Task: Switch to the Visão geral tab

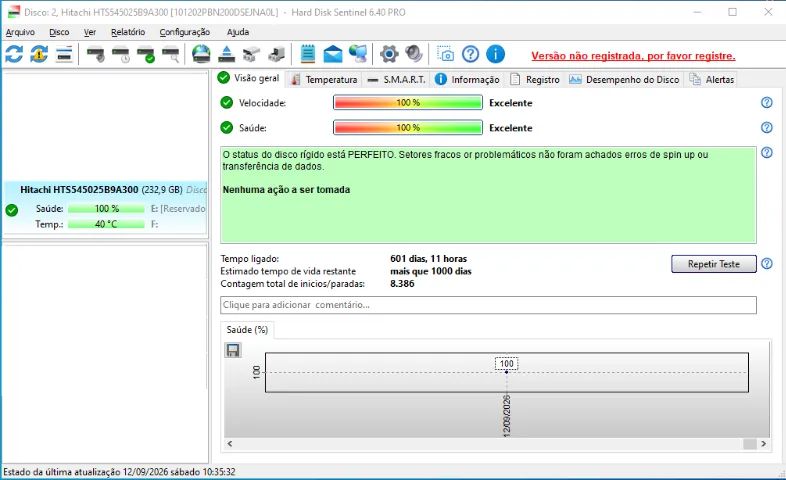Action: (249, 78)
